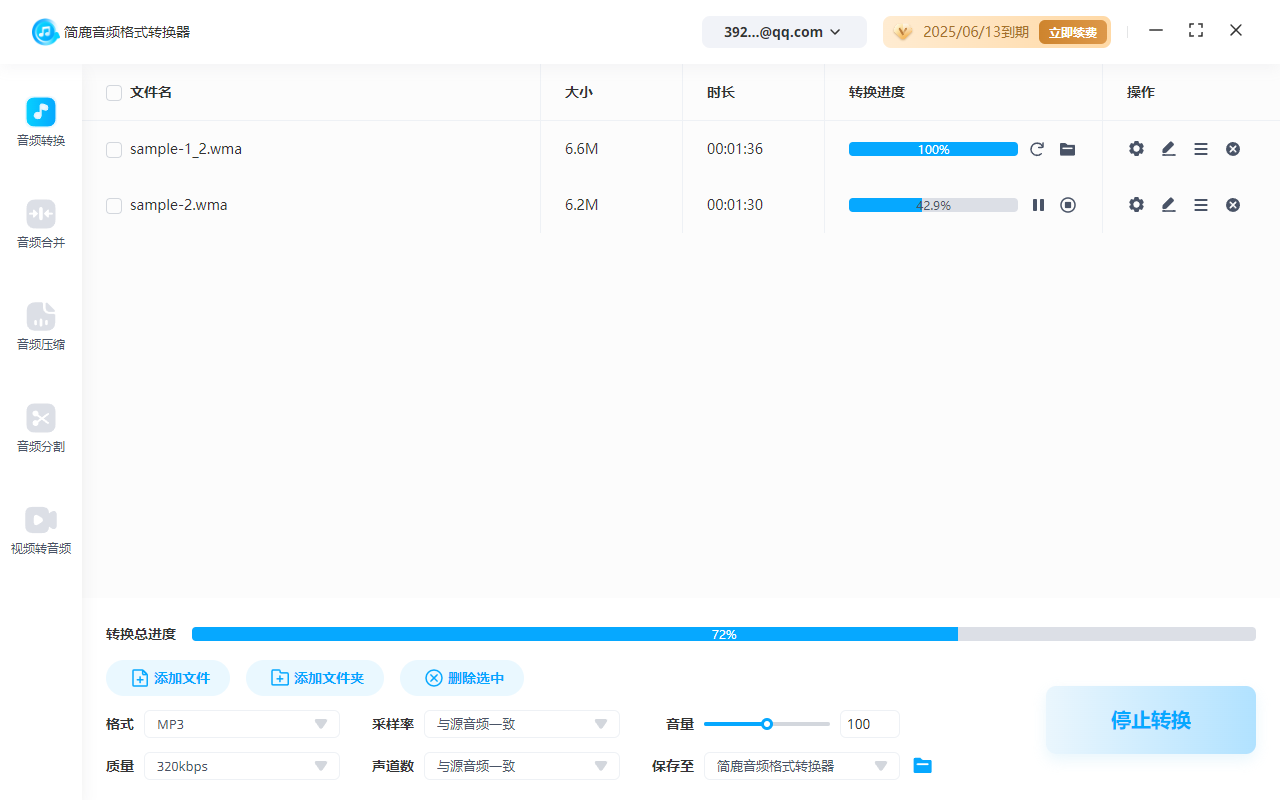
Task: Click the 停止转换 button
Action: (1150, 720)
